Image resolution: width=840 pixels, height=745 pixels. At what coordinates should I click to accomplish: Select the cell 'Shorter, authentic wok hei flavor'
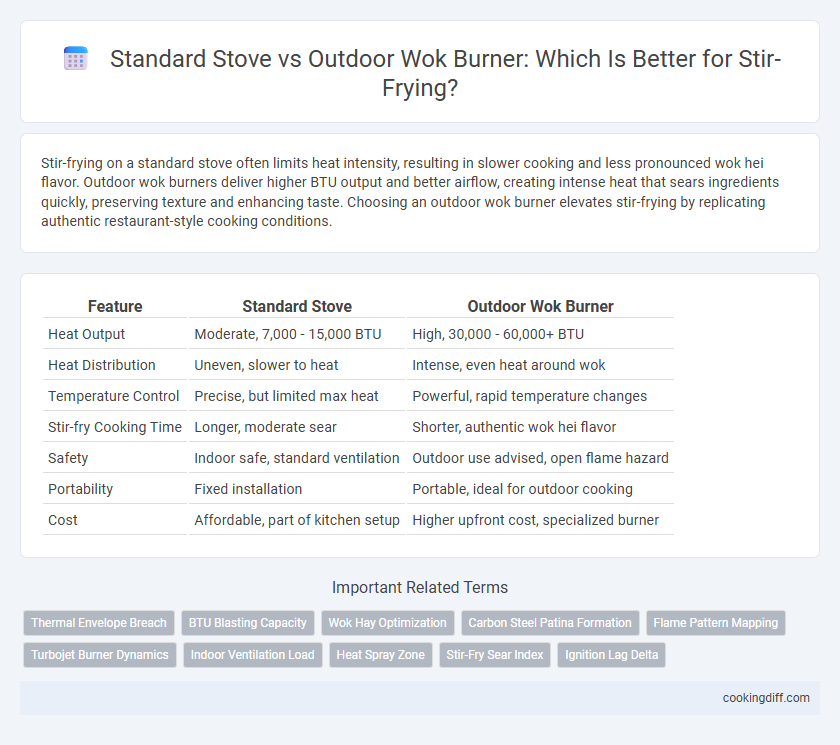coord(540,427)
